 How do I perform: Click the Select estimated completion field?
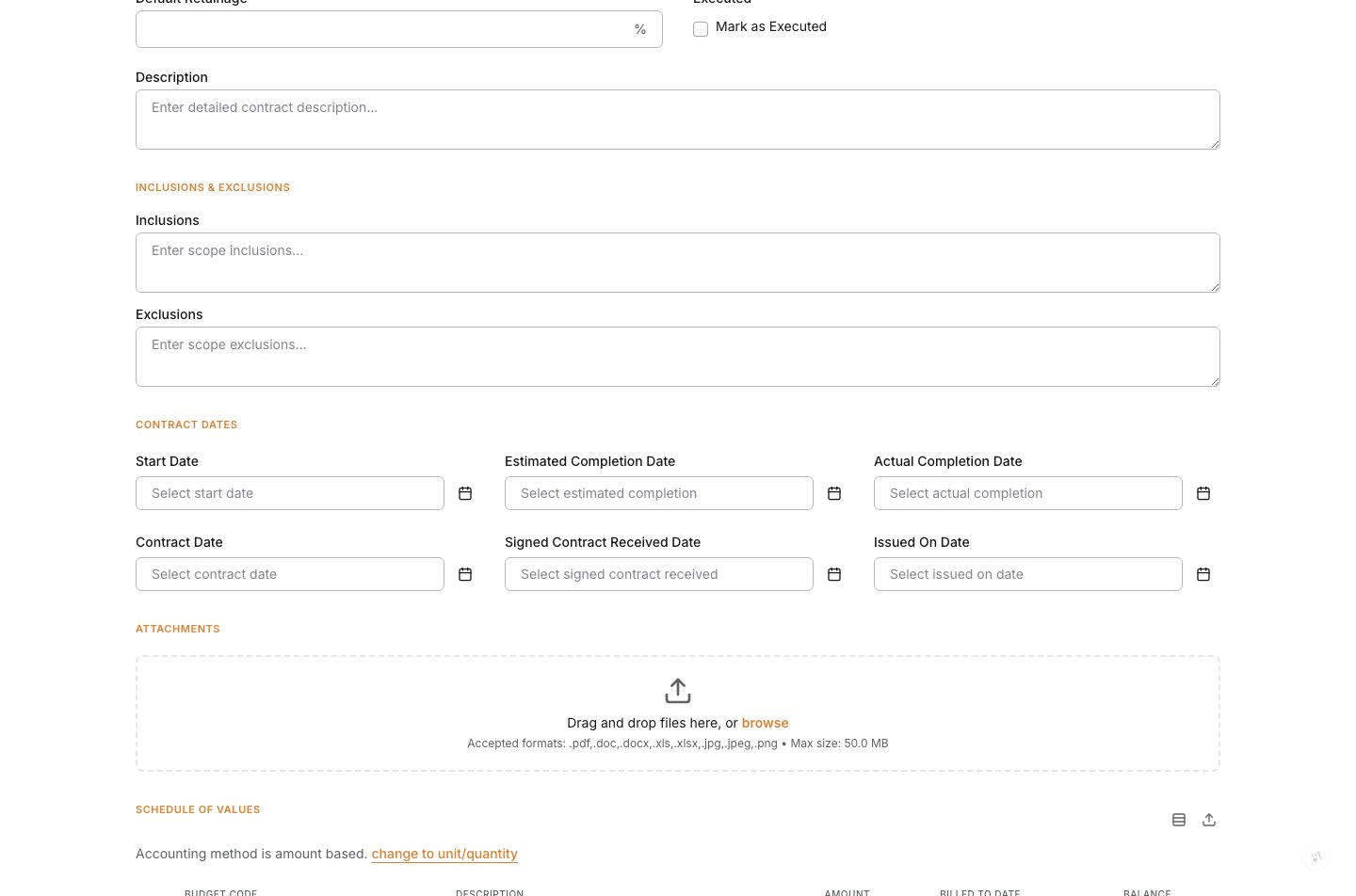659,493
